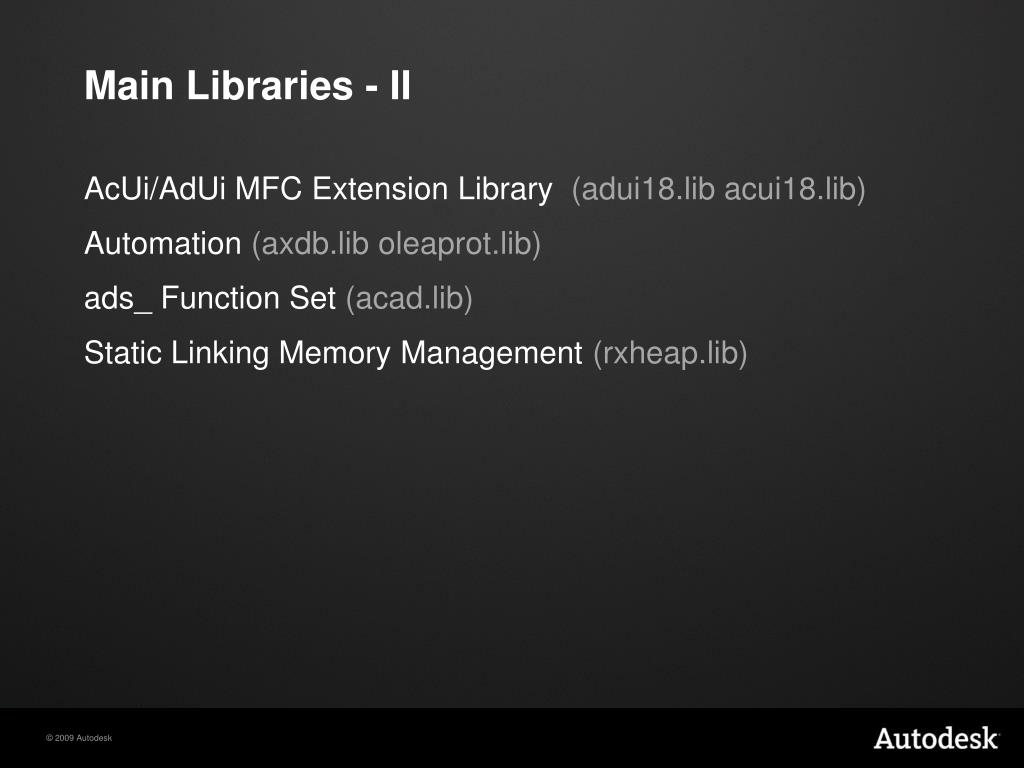This screenshot has height=768, width=1024.
Task: Click the word Libraries in the title
Action: tap(270, 85)
